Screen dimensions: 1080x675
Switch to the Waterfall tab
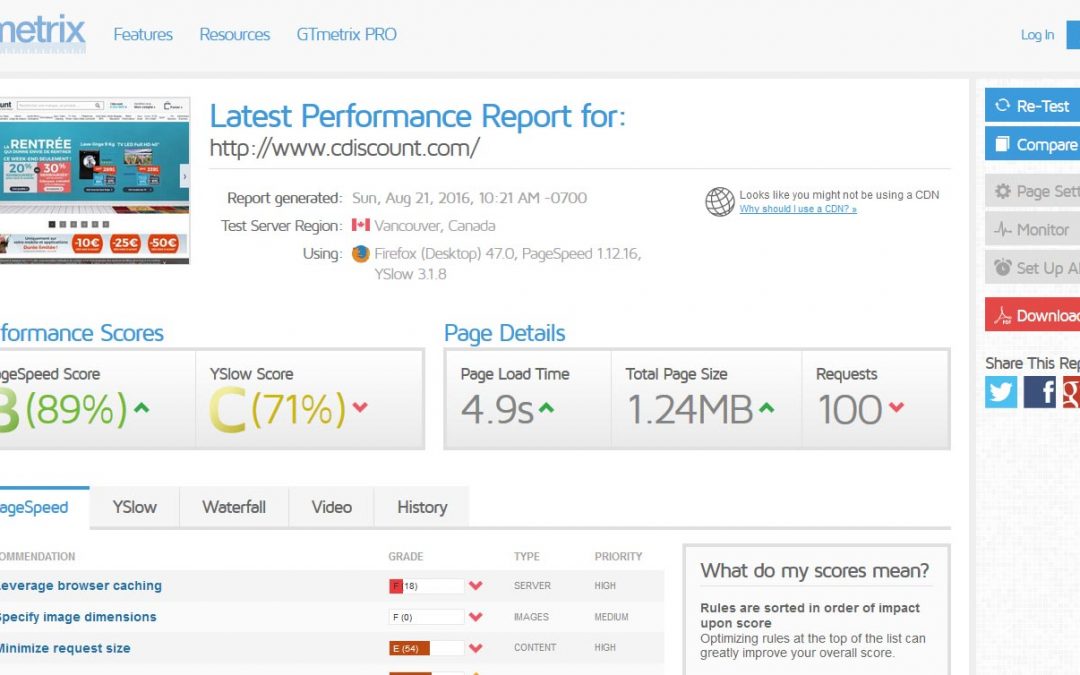[234, 508]
